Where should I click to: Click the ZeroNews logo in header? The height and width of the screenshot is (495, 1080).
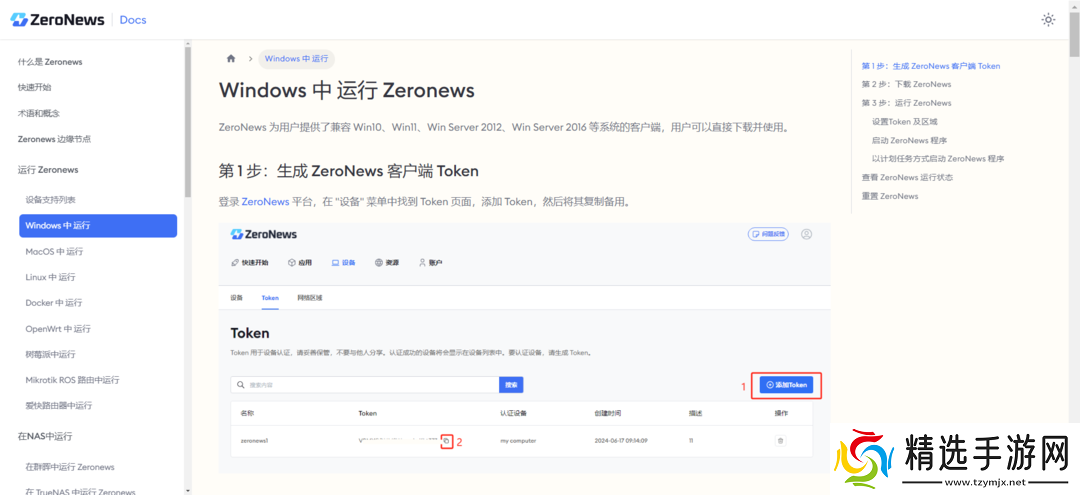58,20
